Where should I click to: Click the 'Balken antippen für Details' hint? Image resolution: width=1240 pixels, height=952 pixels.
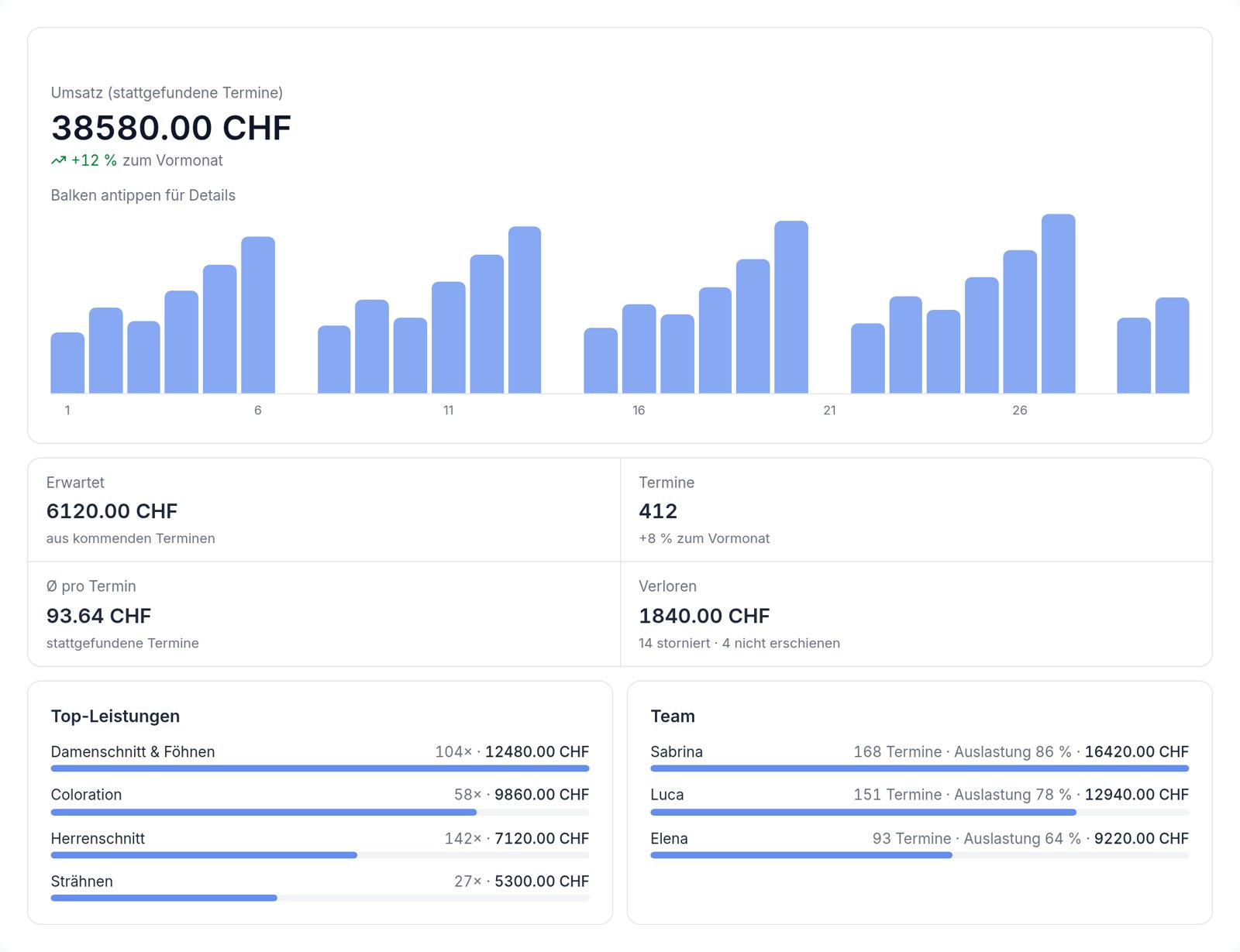(143, 195)
